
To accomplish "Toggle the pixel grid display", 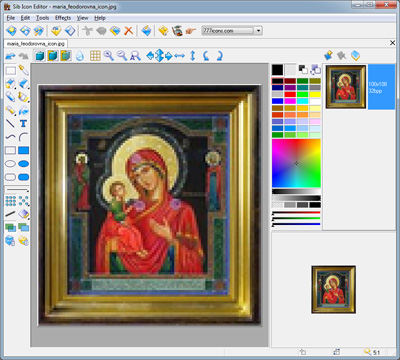I will (95, 56).
